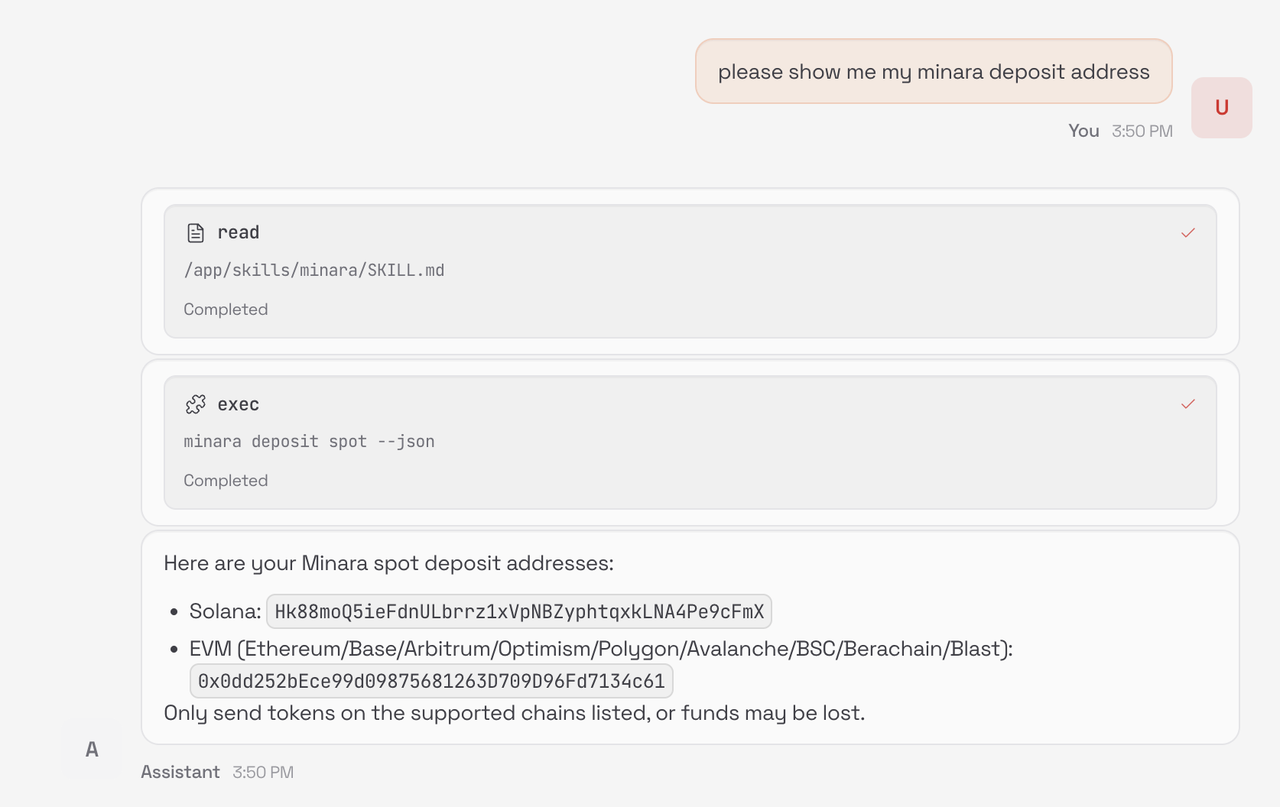
Task: Click the SKILL.md file path
Action: click(x=314, y=270)
